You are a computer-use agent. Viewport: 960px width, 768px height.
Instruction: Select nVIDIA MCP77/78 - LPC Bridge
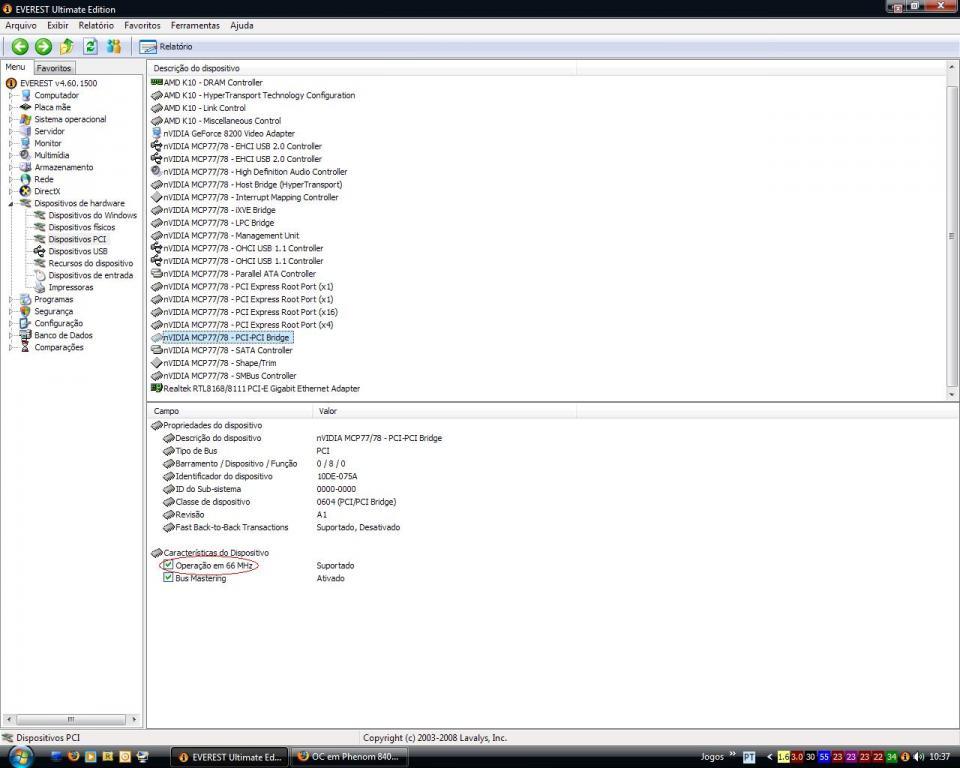219,223
